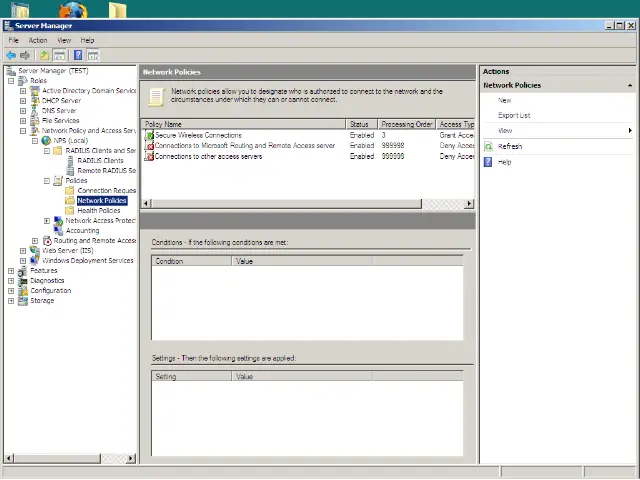Select Network Policies in tree
This screenshot has width=640, height=480.
[102, 200]
